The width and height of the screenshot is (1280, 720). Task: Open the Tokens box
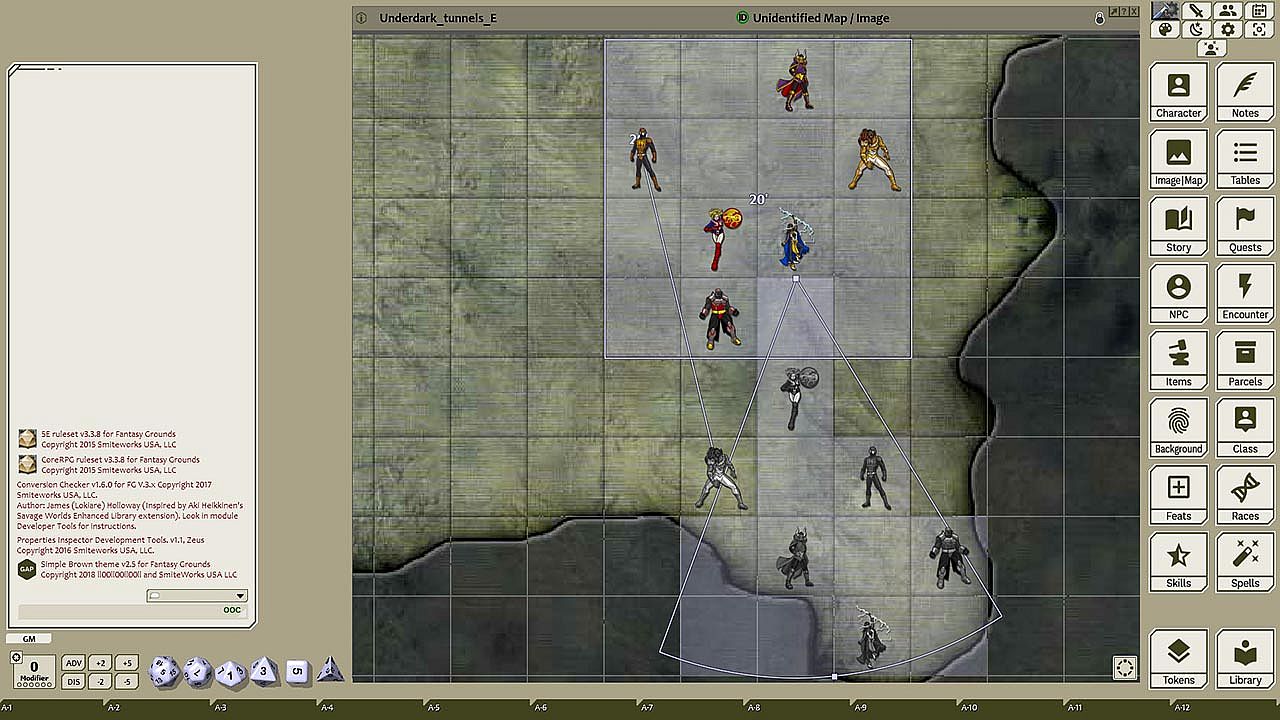point(1178,659)
